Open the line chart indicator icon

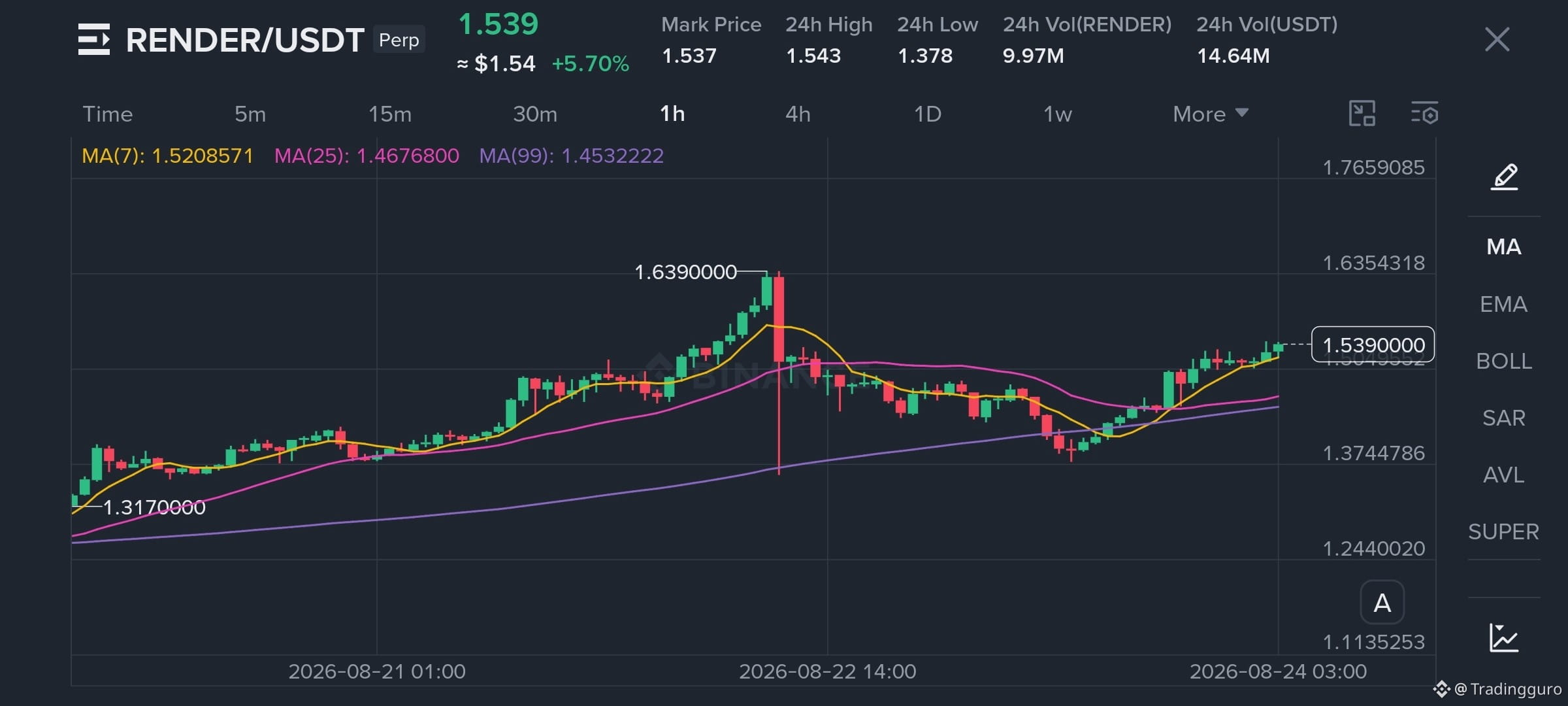pyautogui.click(x=1504, y=637)
